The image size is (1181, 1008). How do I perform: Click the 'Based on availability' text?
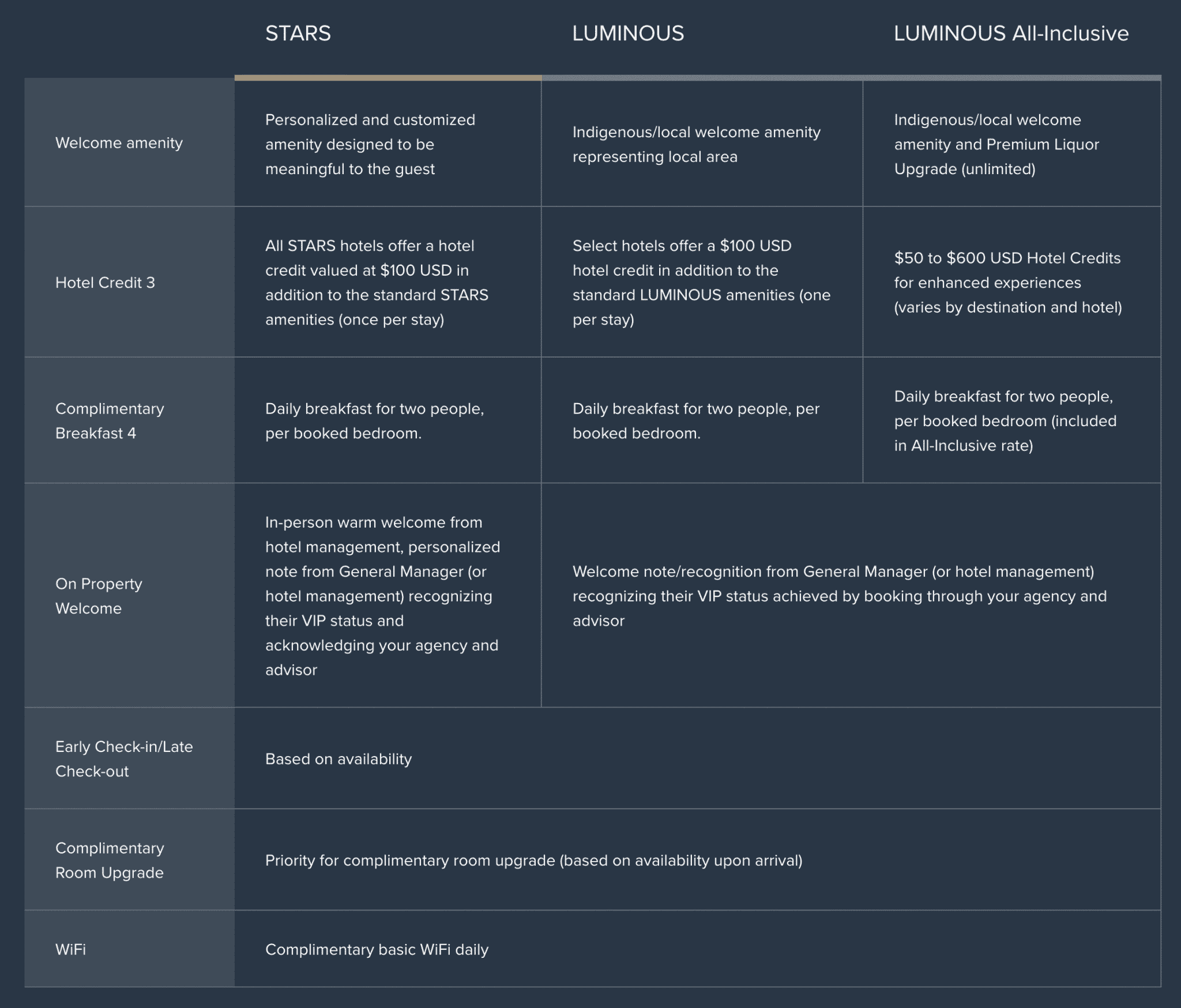338,759
